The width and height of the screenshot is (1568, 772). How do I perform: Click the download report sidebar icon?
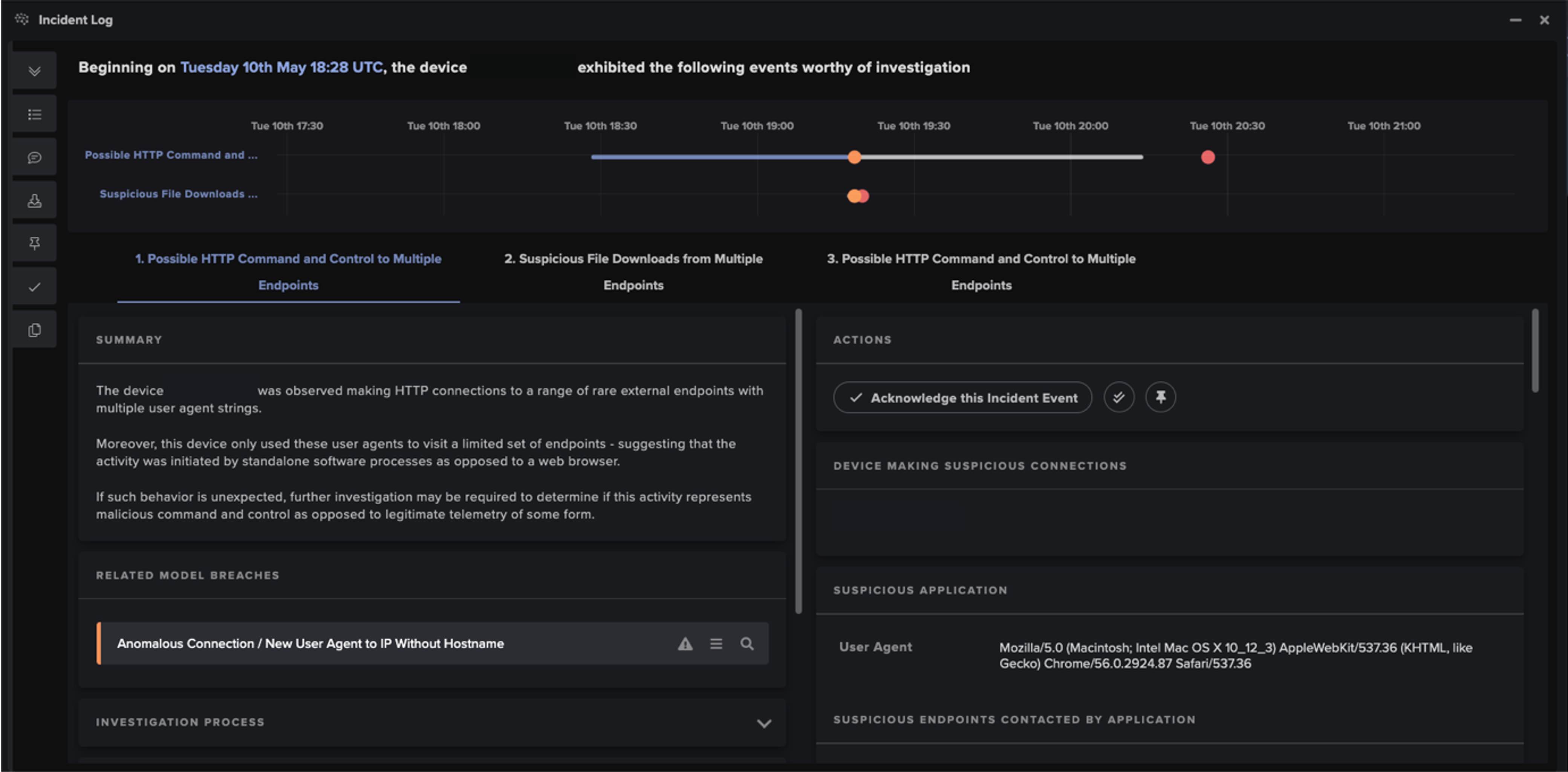point(35,201)
